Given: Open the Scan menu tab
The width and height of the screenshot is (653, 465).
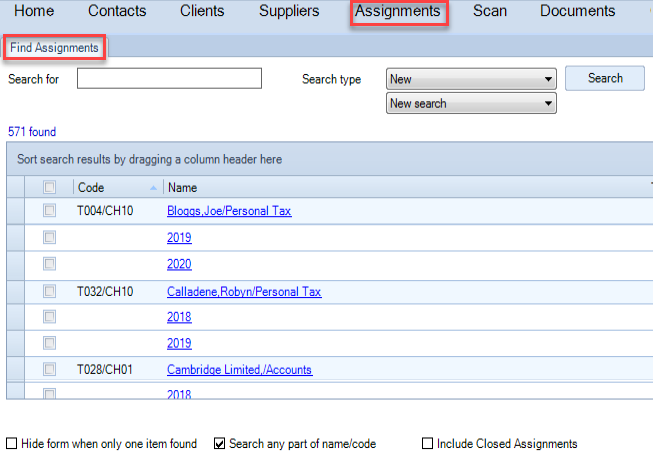Looking at the screenshot, I should pos(490,11).
